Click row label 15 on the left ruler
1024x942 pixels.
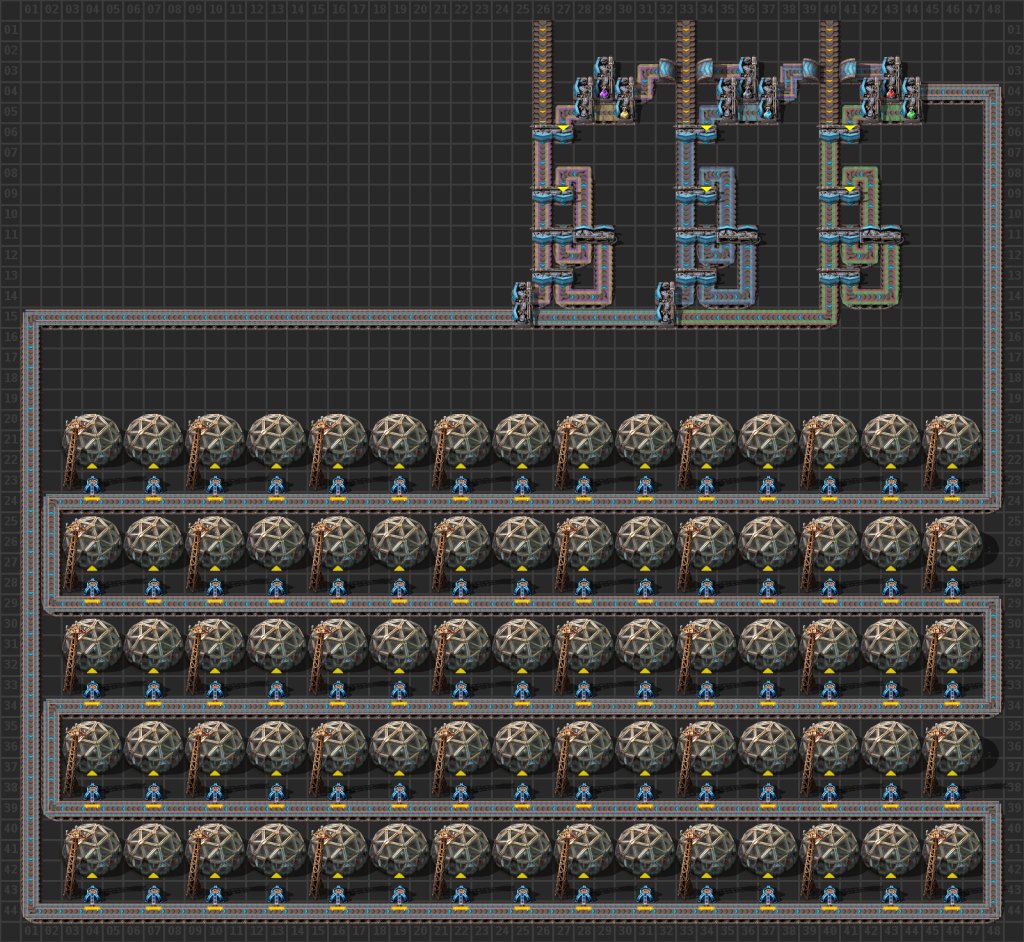pyautogui.click(x=10, y=316)
